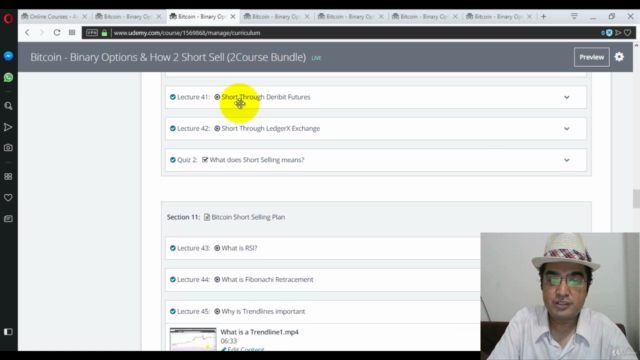Click the What is a Trendline1.mp4 thumbnail
Viewport: 640px width, 360px height.
pyautogui.click(x=193, y=339)
